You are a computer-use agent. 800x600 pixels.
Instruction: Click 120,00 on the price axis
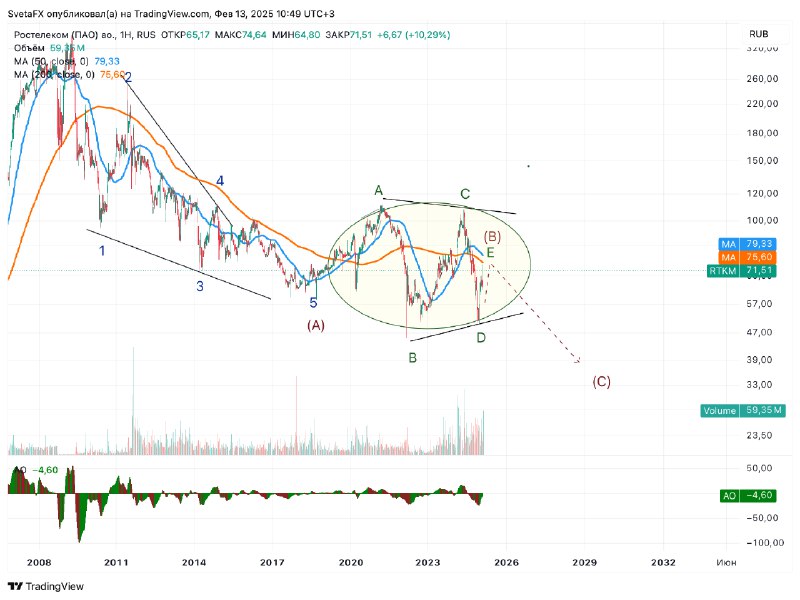click(x=762, y=193)
